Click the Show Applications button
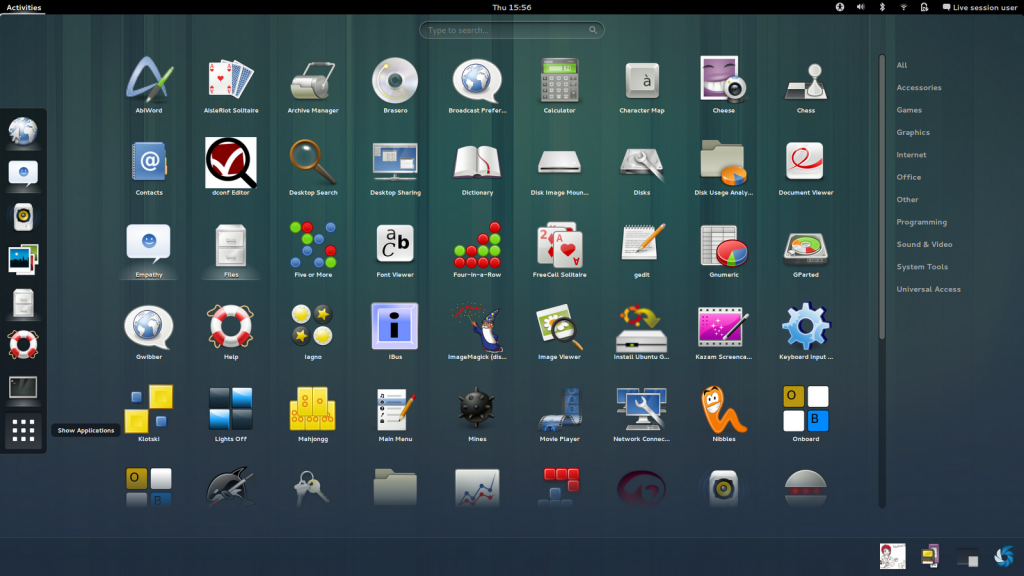The image size is (1024, 576). click(23, 430)
